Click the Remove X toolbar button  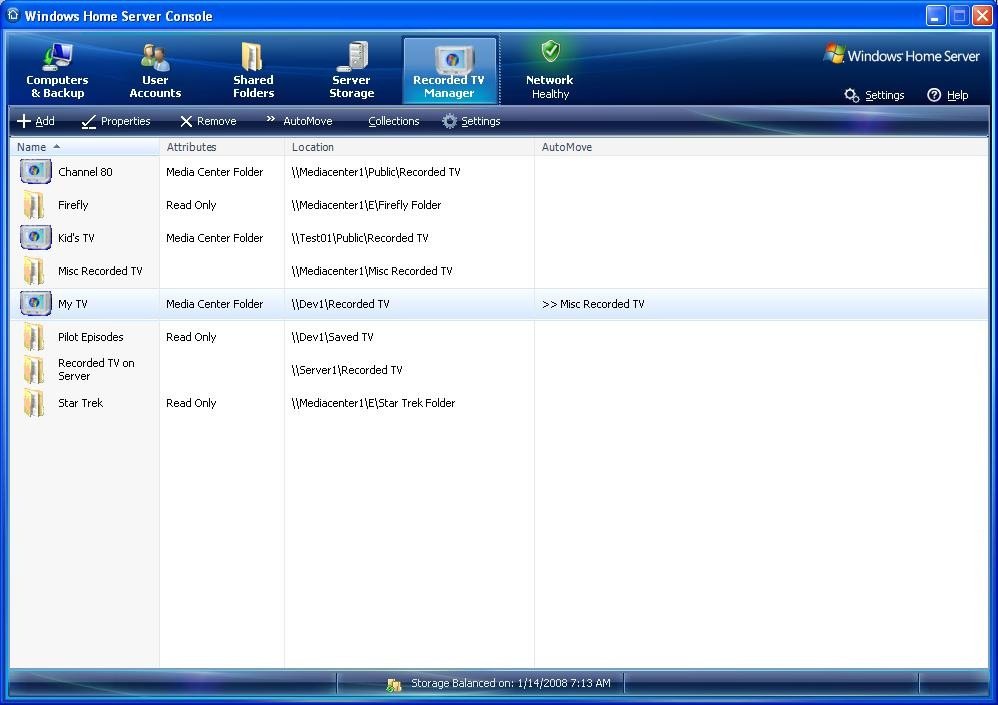tap(208, 121)
